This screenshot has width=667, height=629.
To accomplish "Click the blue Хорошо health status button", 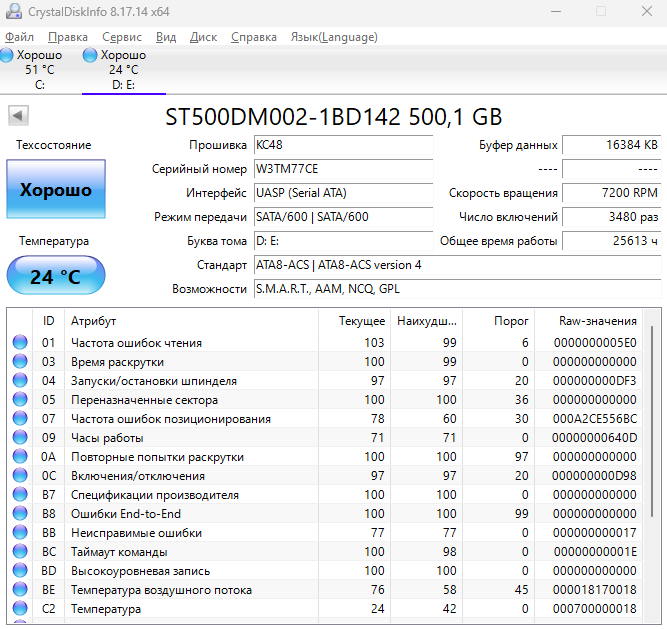I will click(56, 189).
